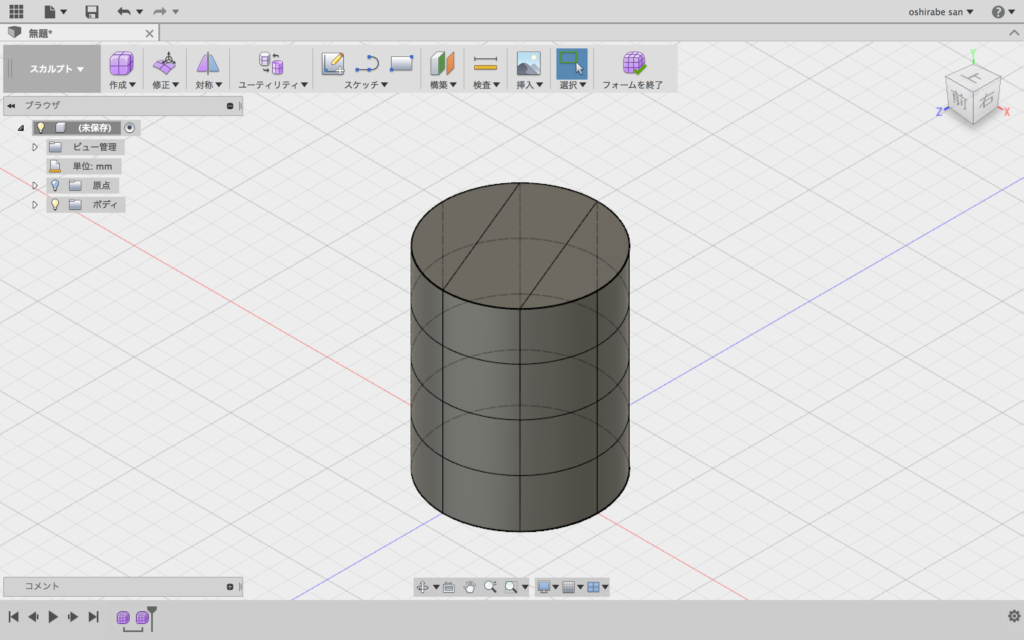Screen dimensions: 1024x640
Task: Click the Grid and Snaps icon
Action: (x=568, y=587)
